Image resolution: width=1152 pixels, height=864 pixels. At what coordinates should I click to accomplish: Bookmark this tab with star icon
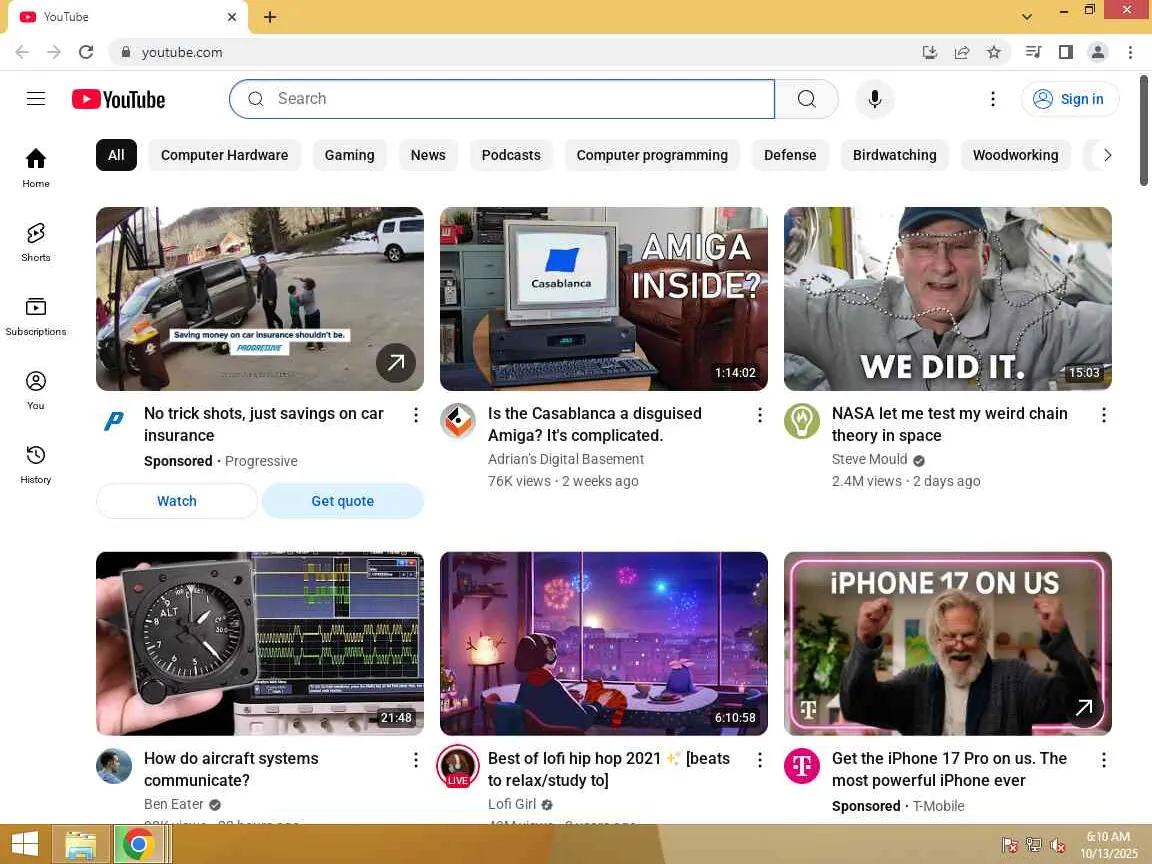pos(993,52)
